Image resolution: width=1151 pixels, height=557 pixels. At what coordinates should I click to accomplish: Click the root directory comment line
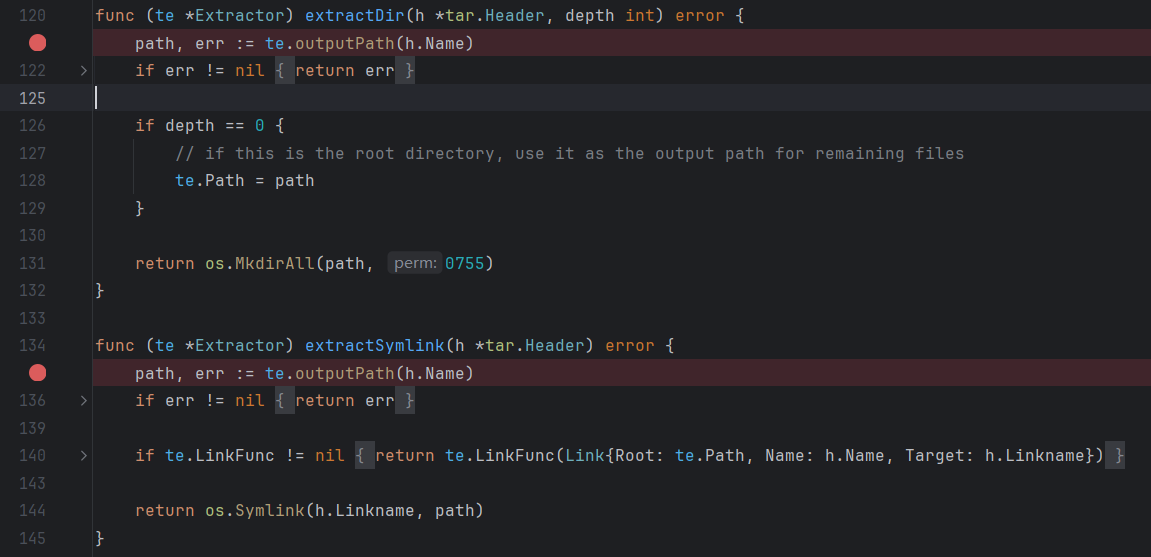(569, 154)
